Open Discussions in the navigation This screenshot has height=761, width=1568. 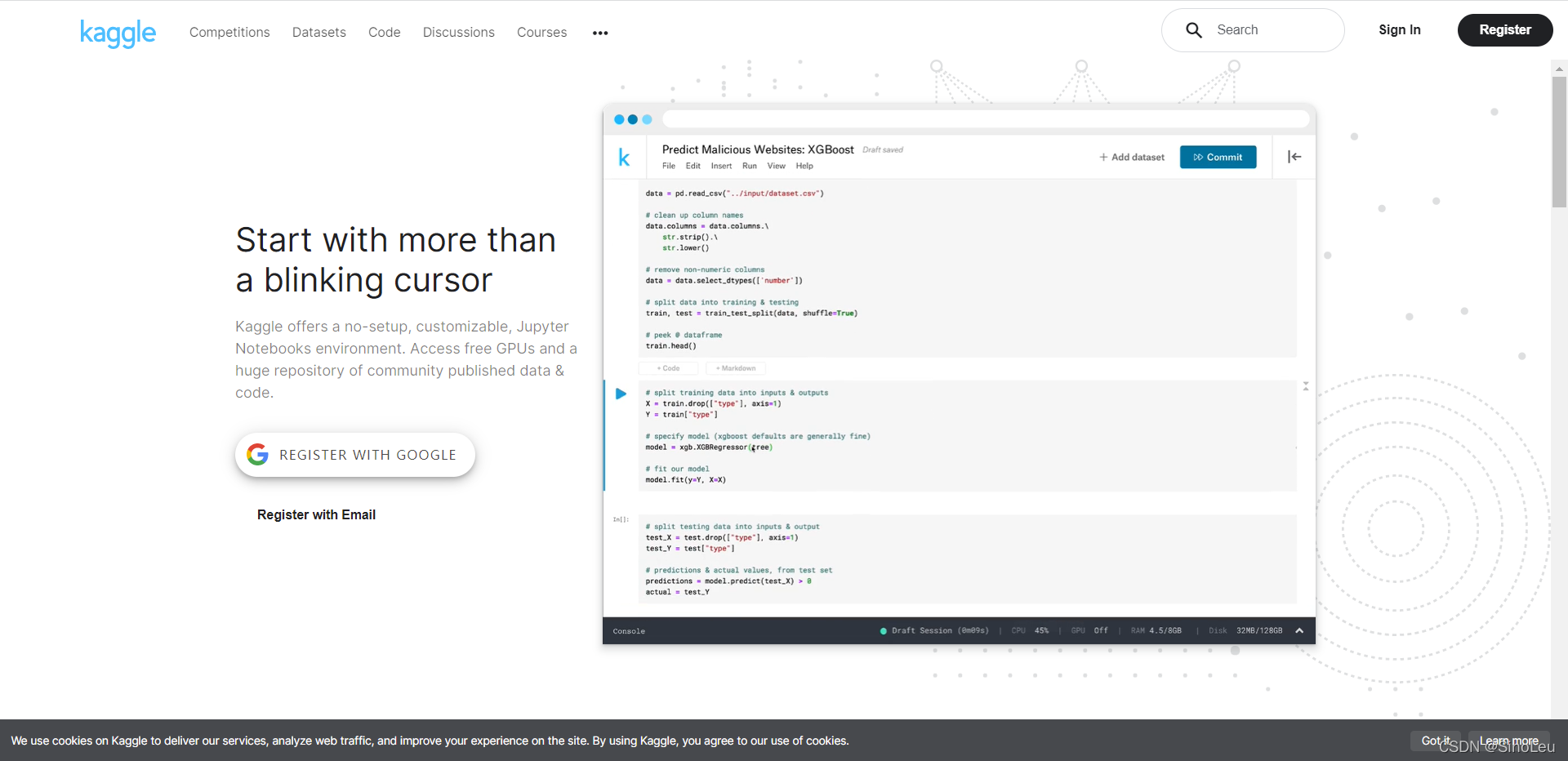[459, 32]
